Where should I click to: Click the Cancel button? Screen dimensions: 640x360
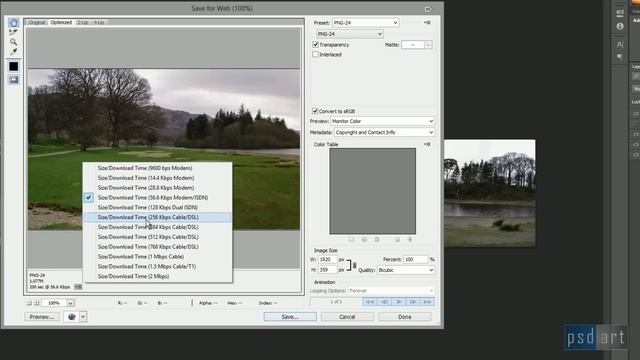click(347, 317)
